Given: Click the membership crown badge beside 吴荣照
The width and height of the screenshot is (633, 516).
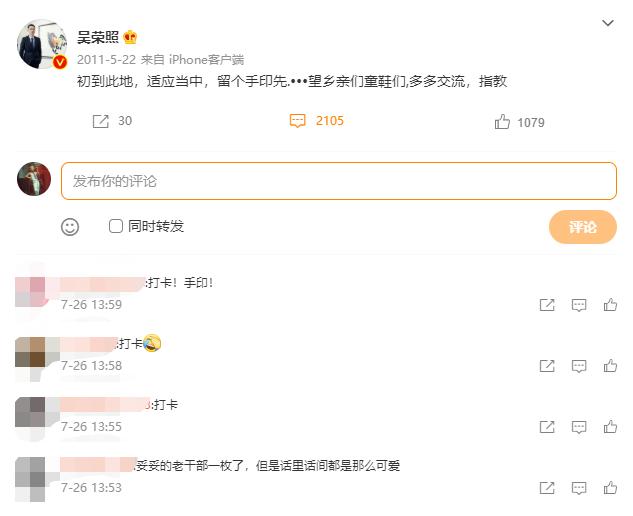Looking at the screenshot, I should pyautogui.click(x=130, y=38).
